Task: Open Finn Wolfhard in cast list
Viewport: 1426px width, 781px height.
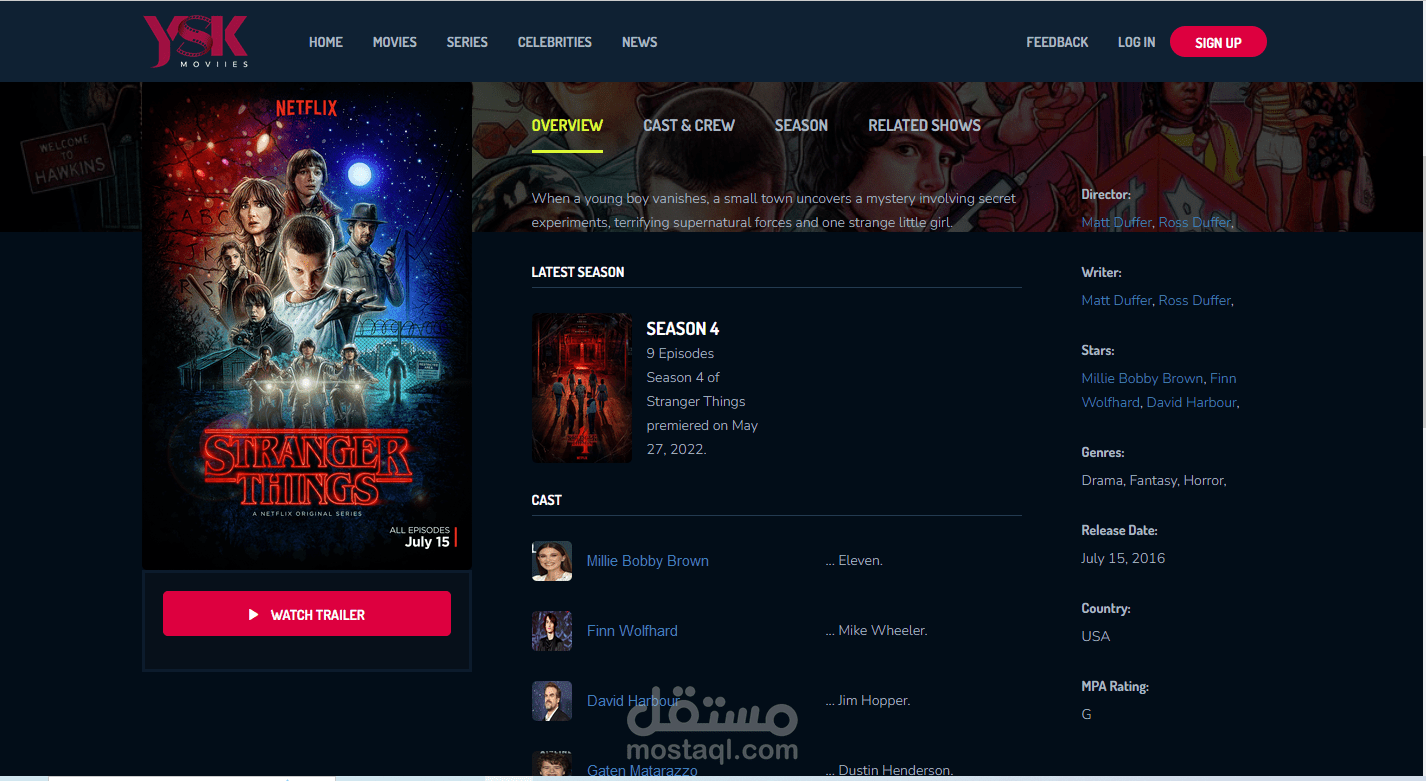Action: (632, 631)
